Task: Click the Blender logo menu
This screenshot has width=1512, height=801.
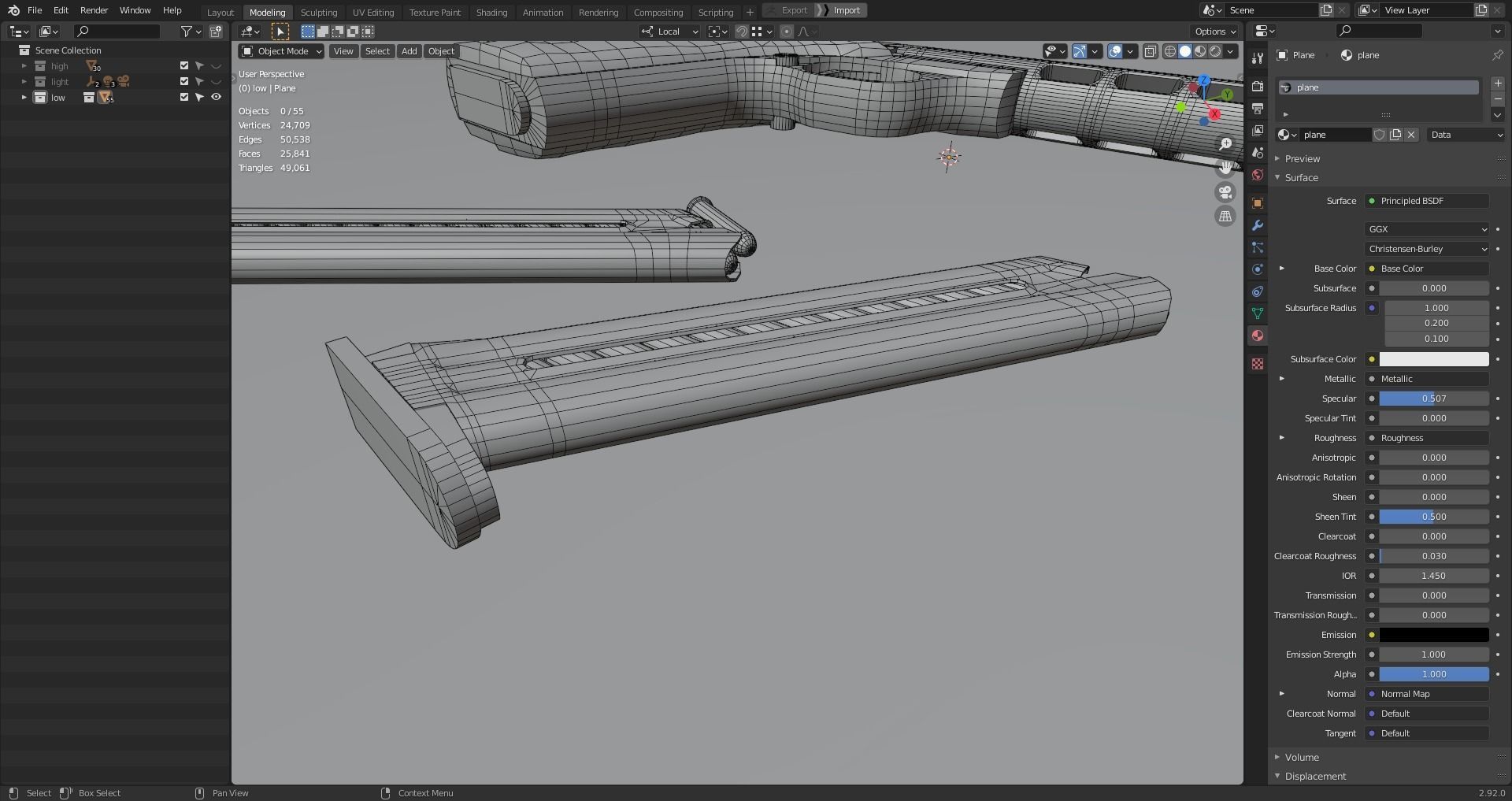Action: [x=13, y=10]
